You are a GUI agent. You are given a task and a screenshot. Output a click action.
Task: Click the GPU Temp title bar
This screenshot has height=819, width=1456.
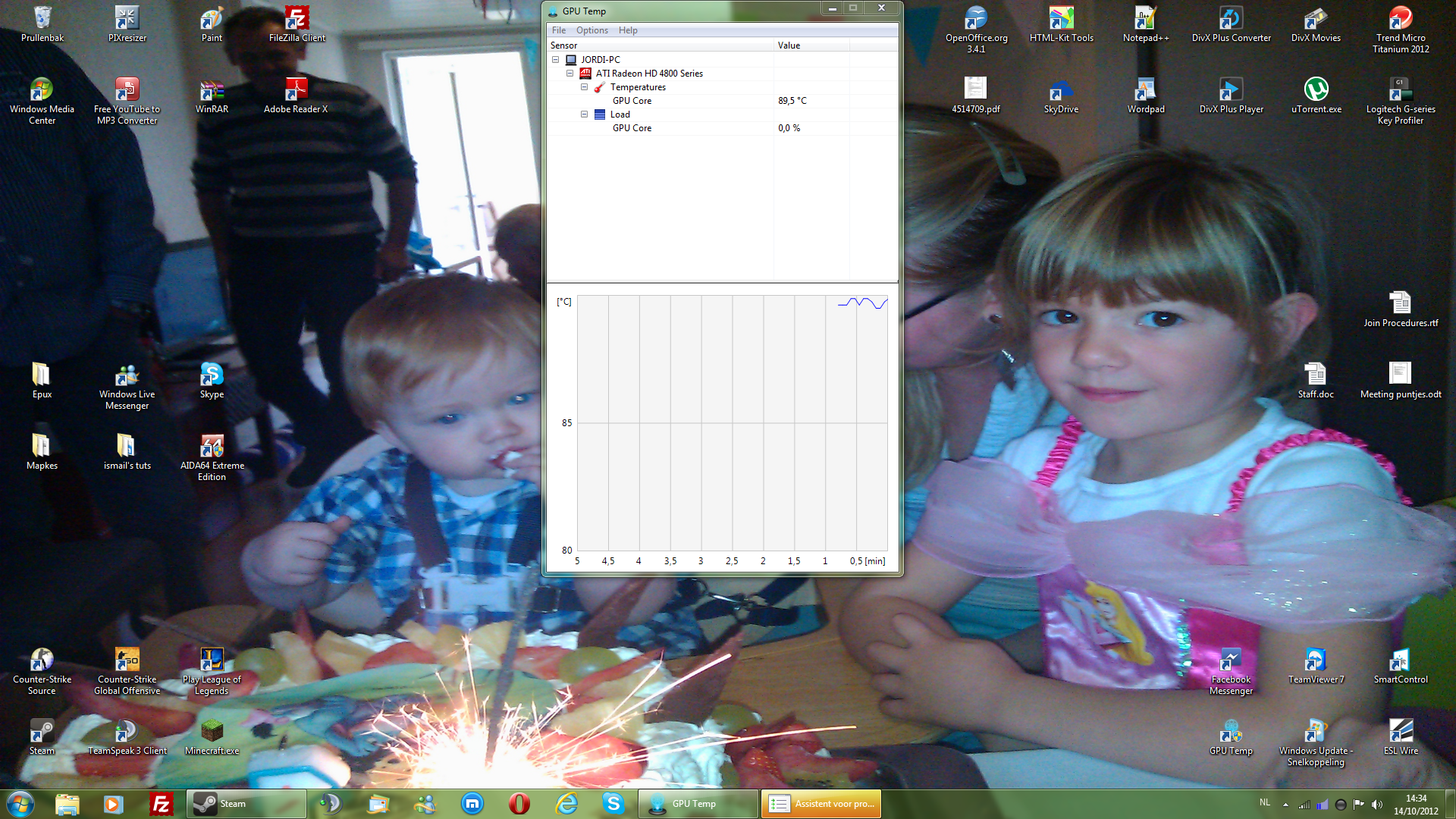coord(682,11)
